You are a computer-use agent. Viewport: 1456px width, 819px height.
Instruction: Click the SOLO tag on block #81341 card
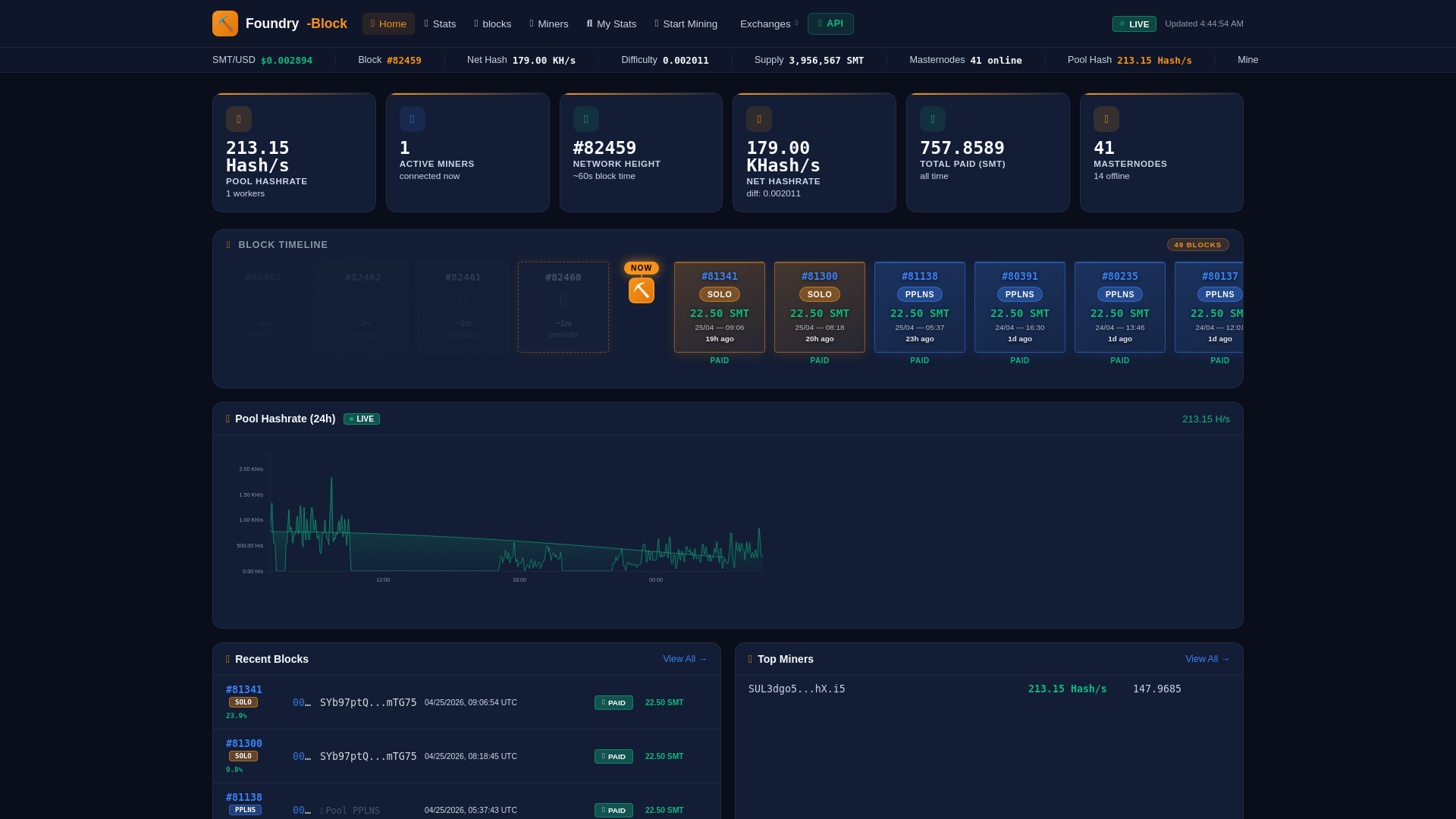720,294
